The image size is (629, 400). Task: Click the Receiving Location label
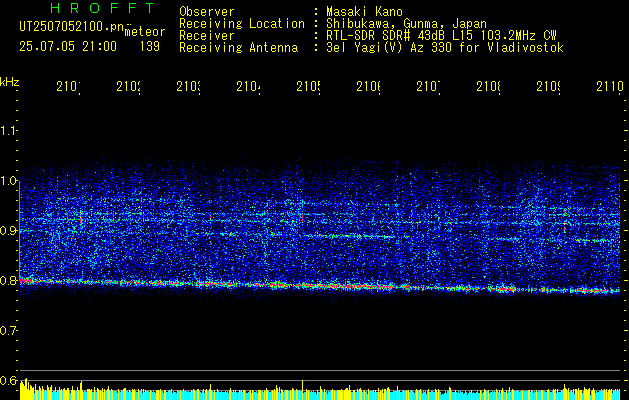[242, 24]
